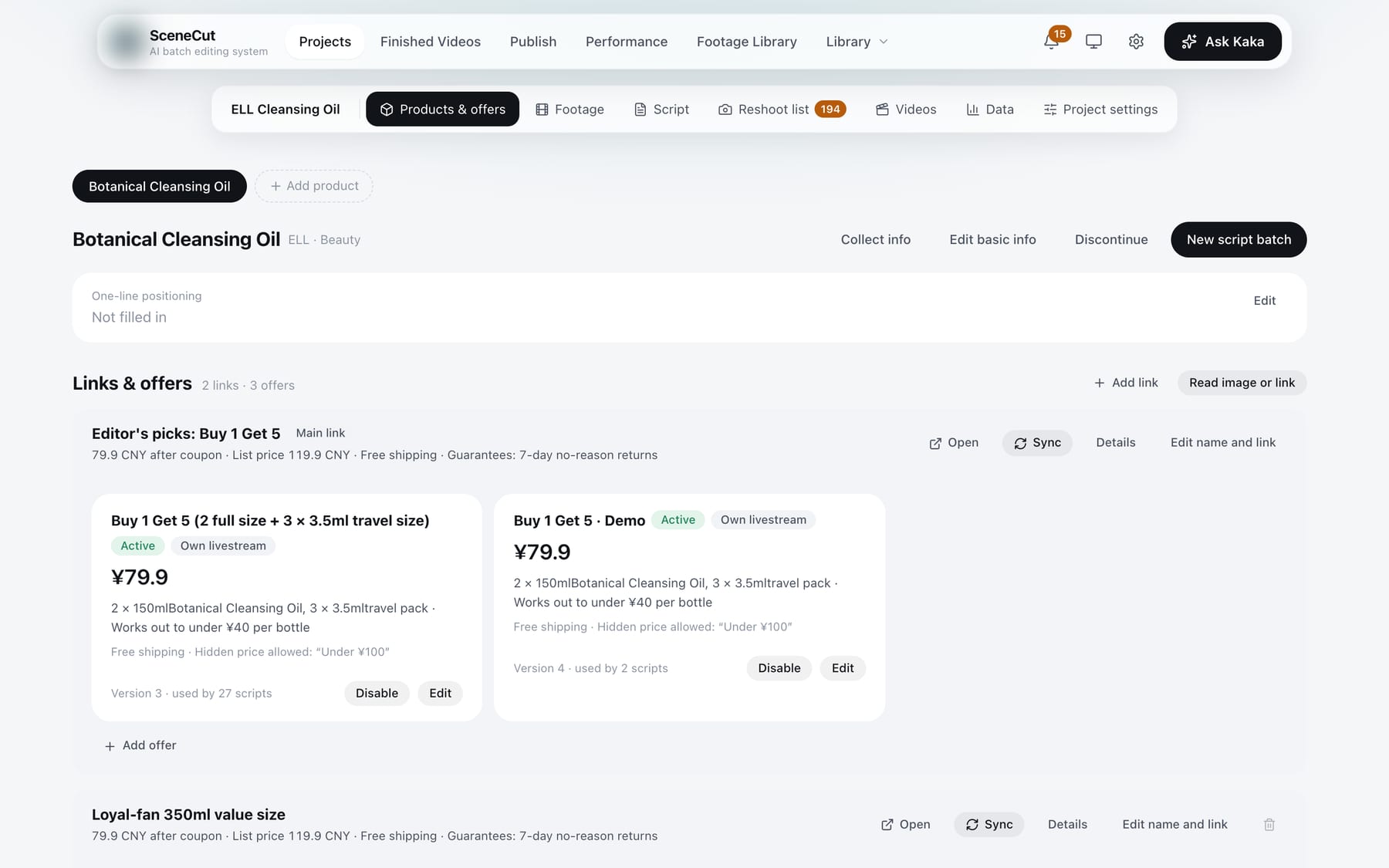
Task: Click Edit basic info
Action: (x=992, y=240)
